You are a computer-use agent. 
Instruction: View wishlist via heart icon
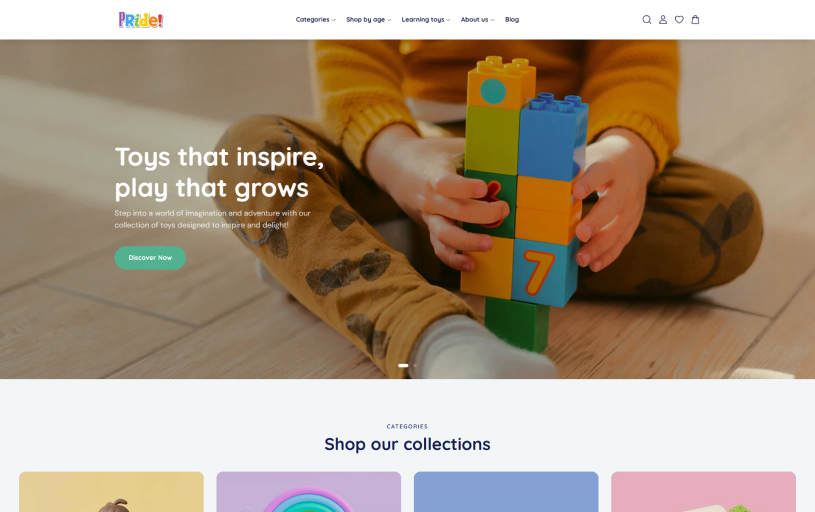(679, 20)
